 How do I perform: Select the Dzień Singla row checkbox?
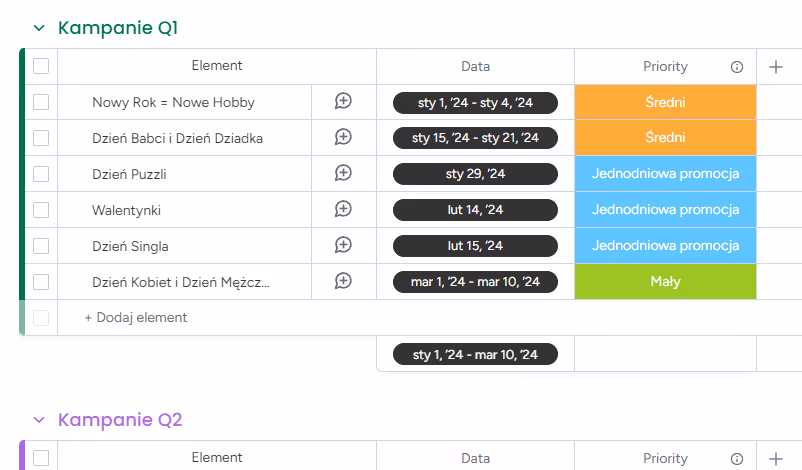click(41, 246)
